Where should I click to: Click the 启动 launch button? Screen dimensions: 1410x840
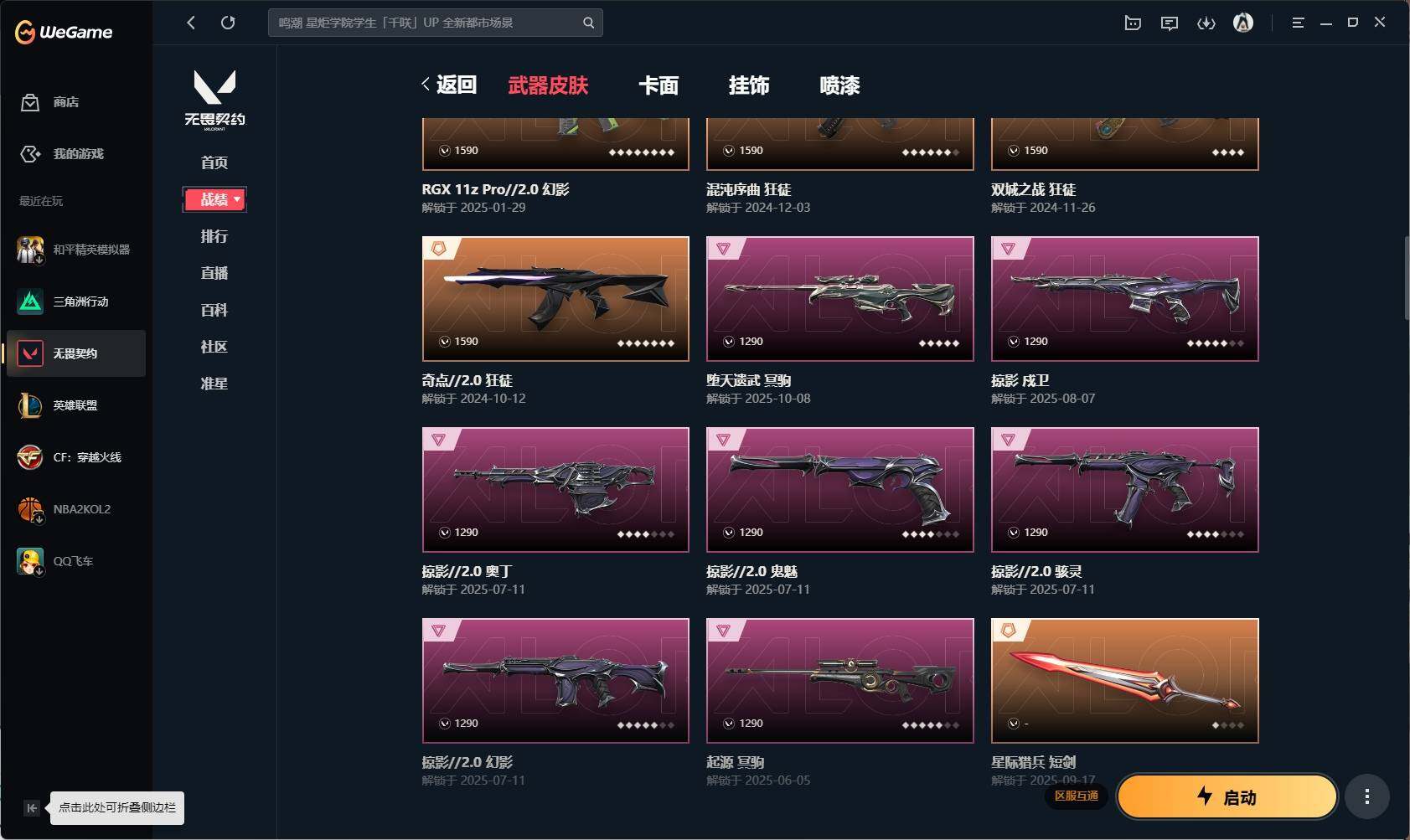[1227, 796]
